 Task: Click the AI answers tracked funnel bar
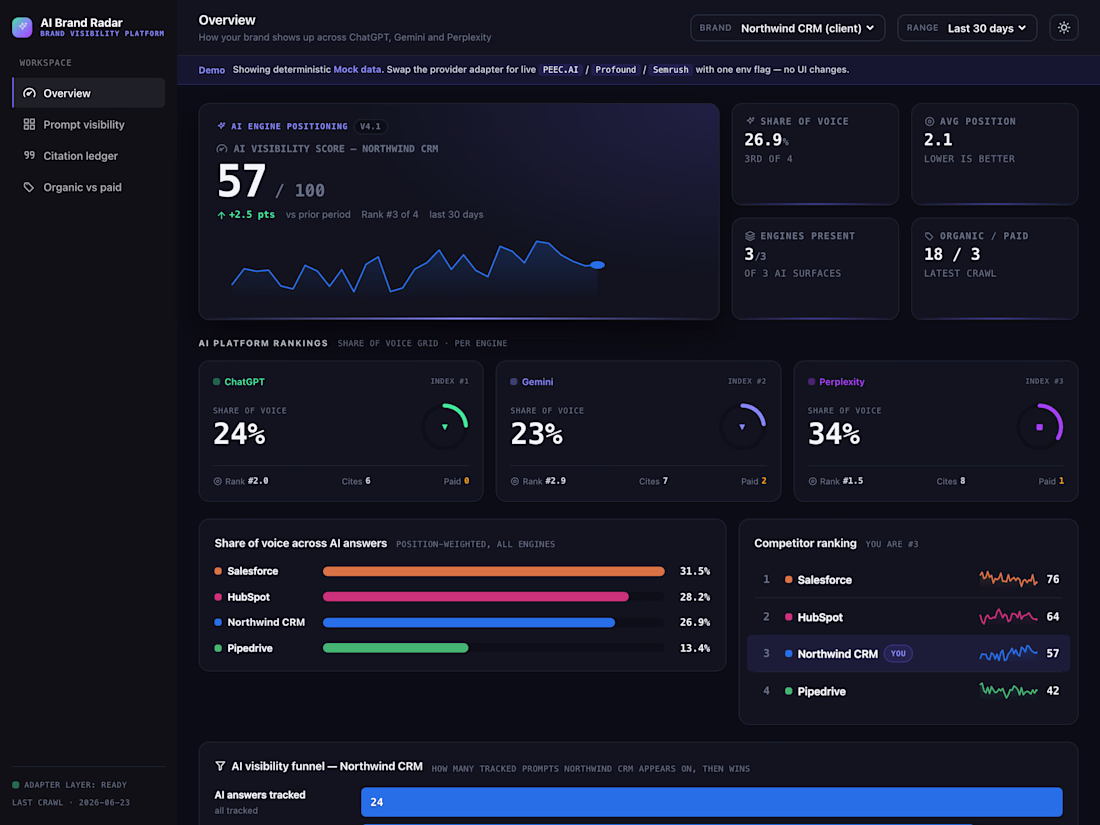711,802
